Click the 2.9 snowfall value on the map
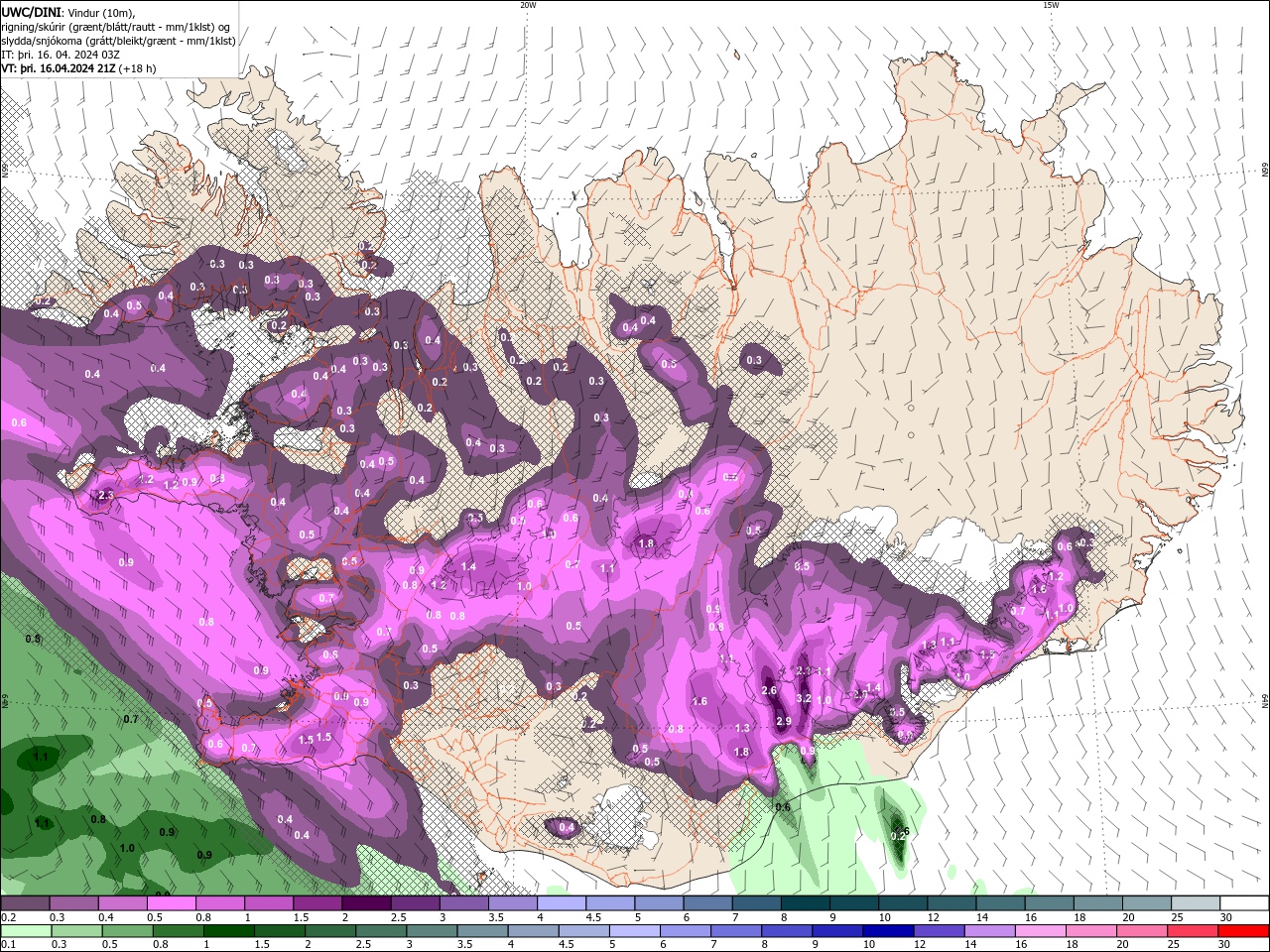Screen dimensions: 1270x952 (x=783, y=721)
